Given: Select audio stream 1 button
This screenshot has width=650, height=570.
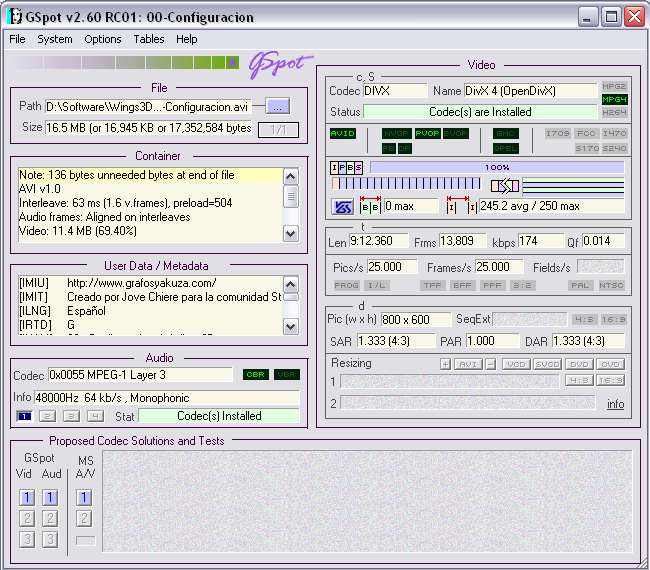Looking at the screenshot, I should [24, 416].
